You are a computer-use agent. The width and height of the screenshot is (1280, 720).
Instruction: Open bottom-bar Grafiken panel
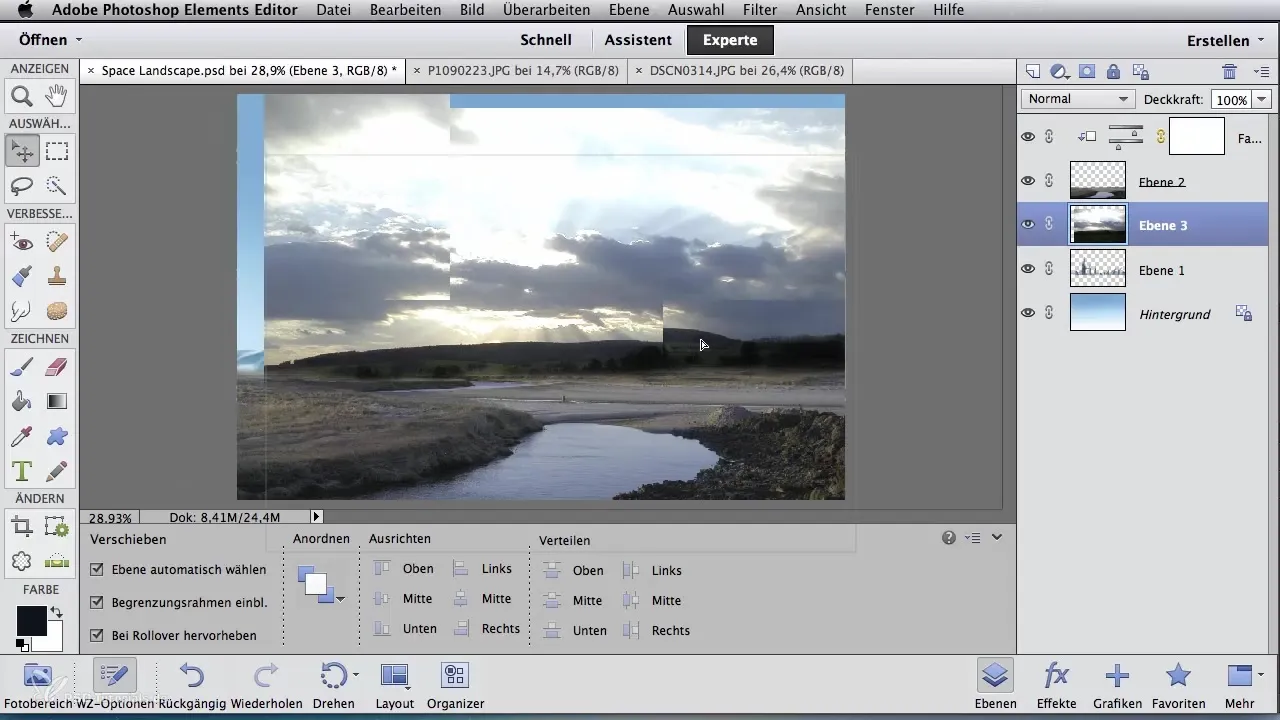[x=1117, y=684]
